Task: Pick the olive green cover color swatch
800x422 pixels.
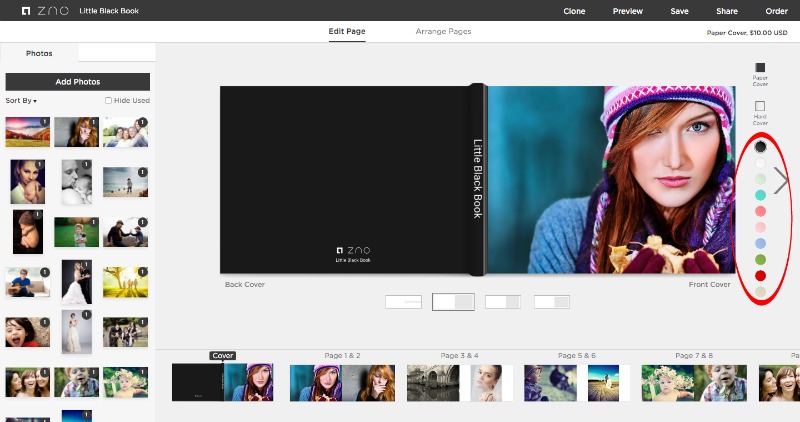Action: pyautogui.click(x=760, y=260)
